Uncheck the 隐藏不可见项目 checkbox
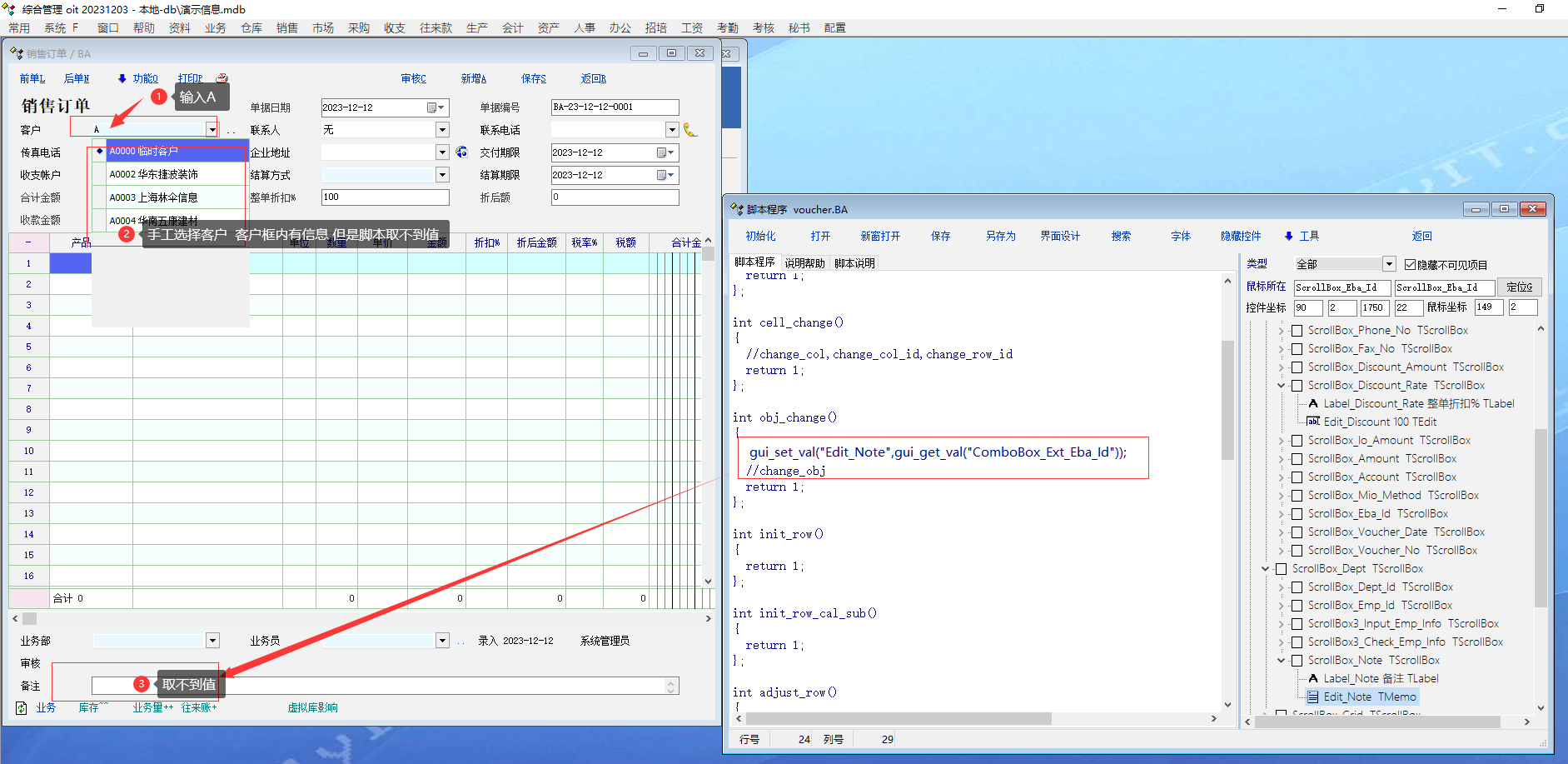Viewport: 1568px width, 764px height. coord(1410,264)
